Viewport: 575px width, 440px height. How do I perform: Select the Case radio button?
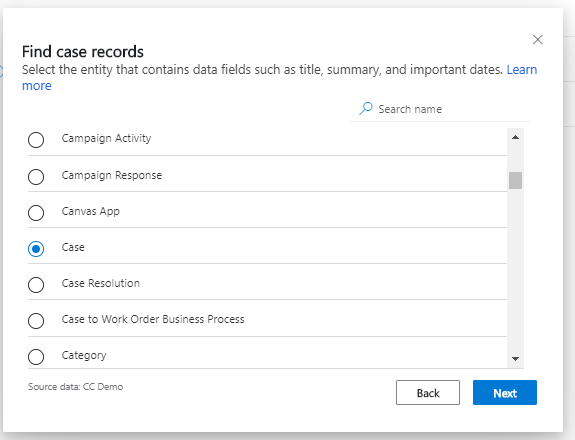[x=36, y=249]
